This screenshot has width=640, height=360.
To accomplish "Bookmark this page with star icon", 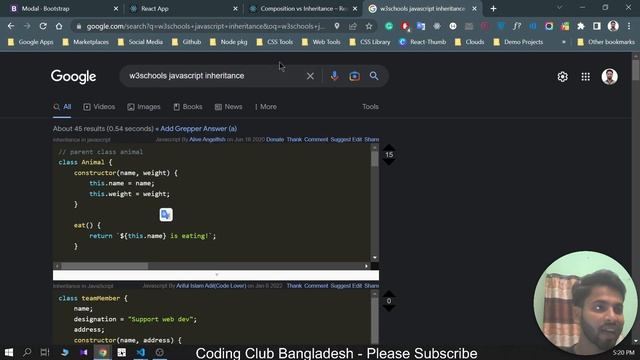I will click(369, 26).
